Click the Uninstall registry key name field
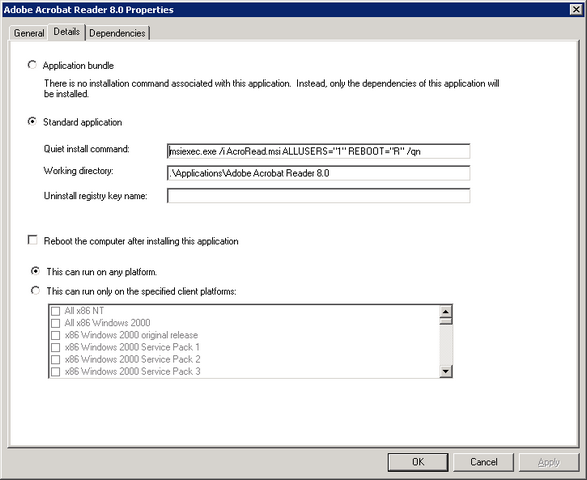 tap(319, 196)
